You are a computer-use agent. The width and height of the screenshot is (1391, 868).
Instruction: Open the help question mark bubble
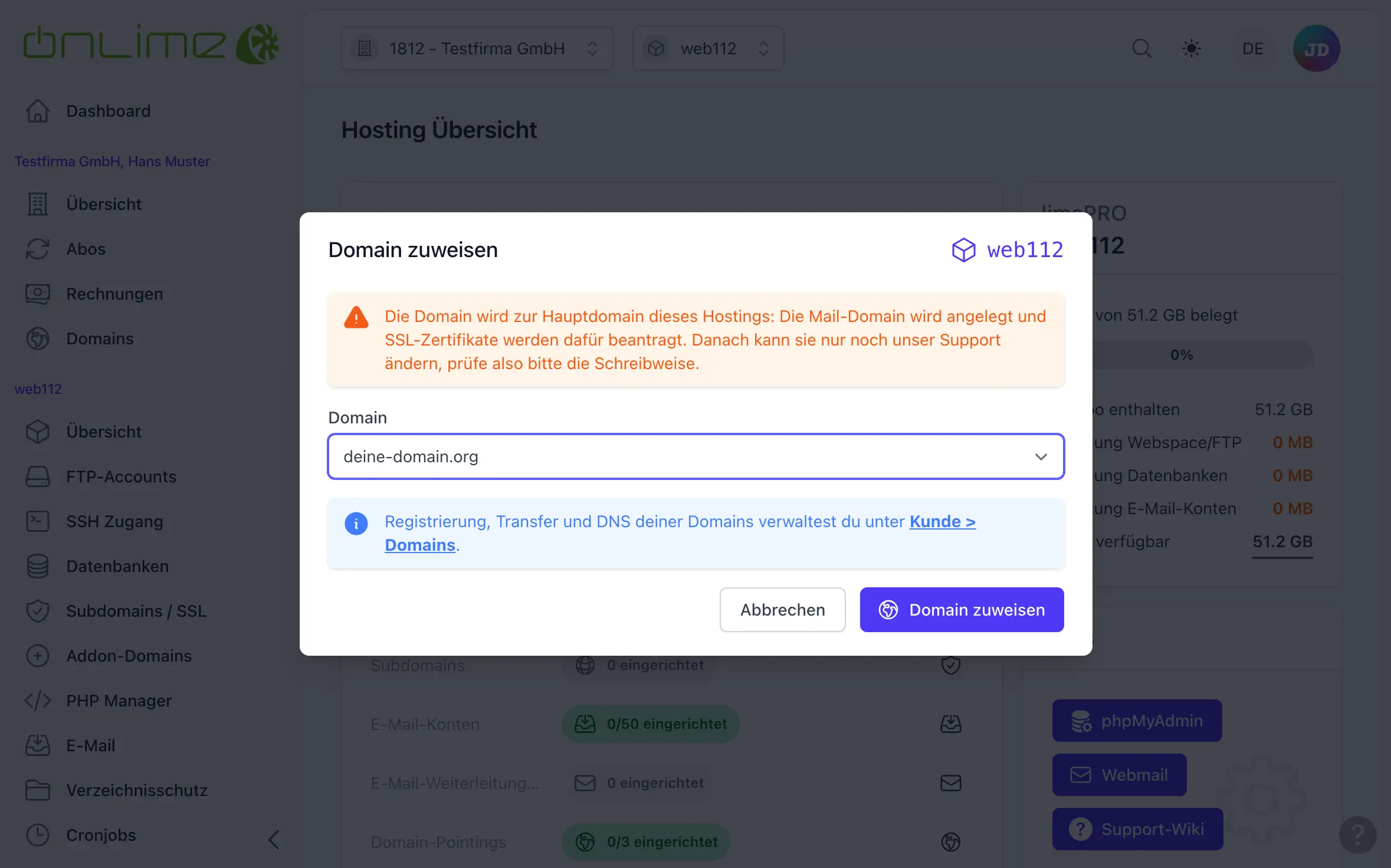point(1357,834)
